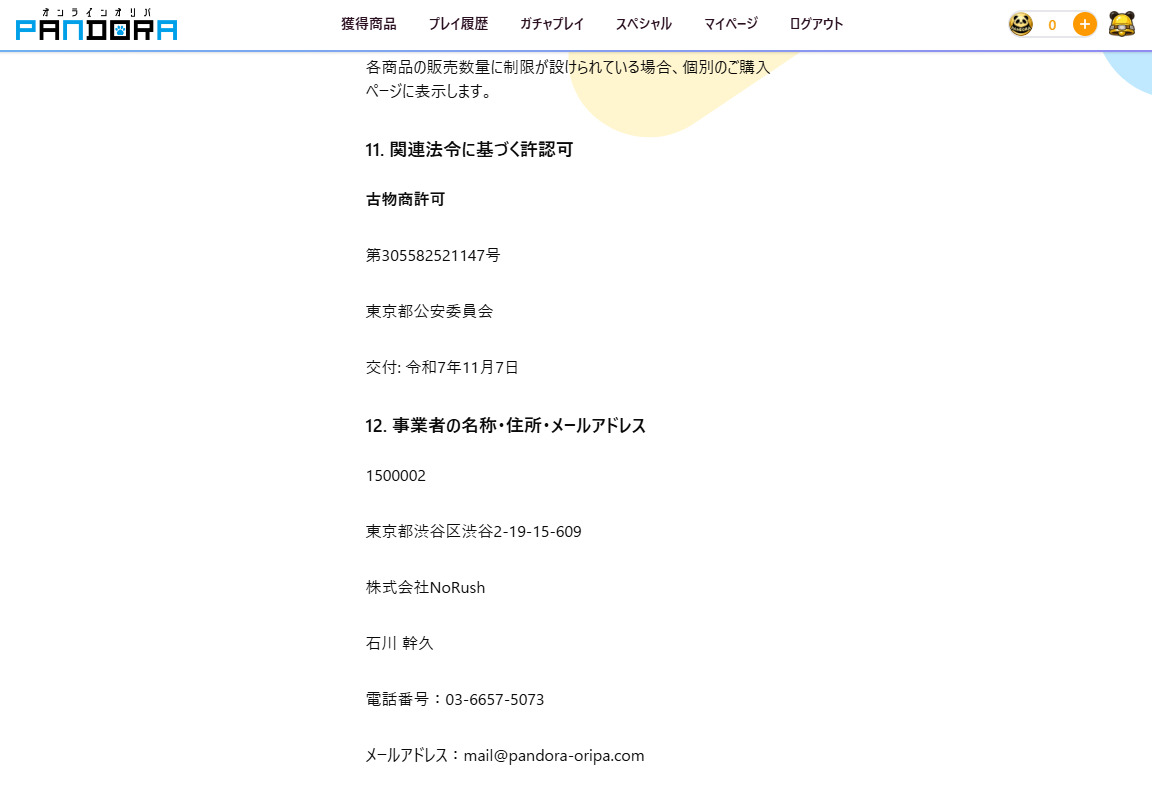Click the company name 株式会社NoRush
Image resolution: width=1152 pixels, height=804 pixels.
425,588
